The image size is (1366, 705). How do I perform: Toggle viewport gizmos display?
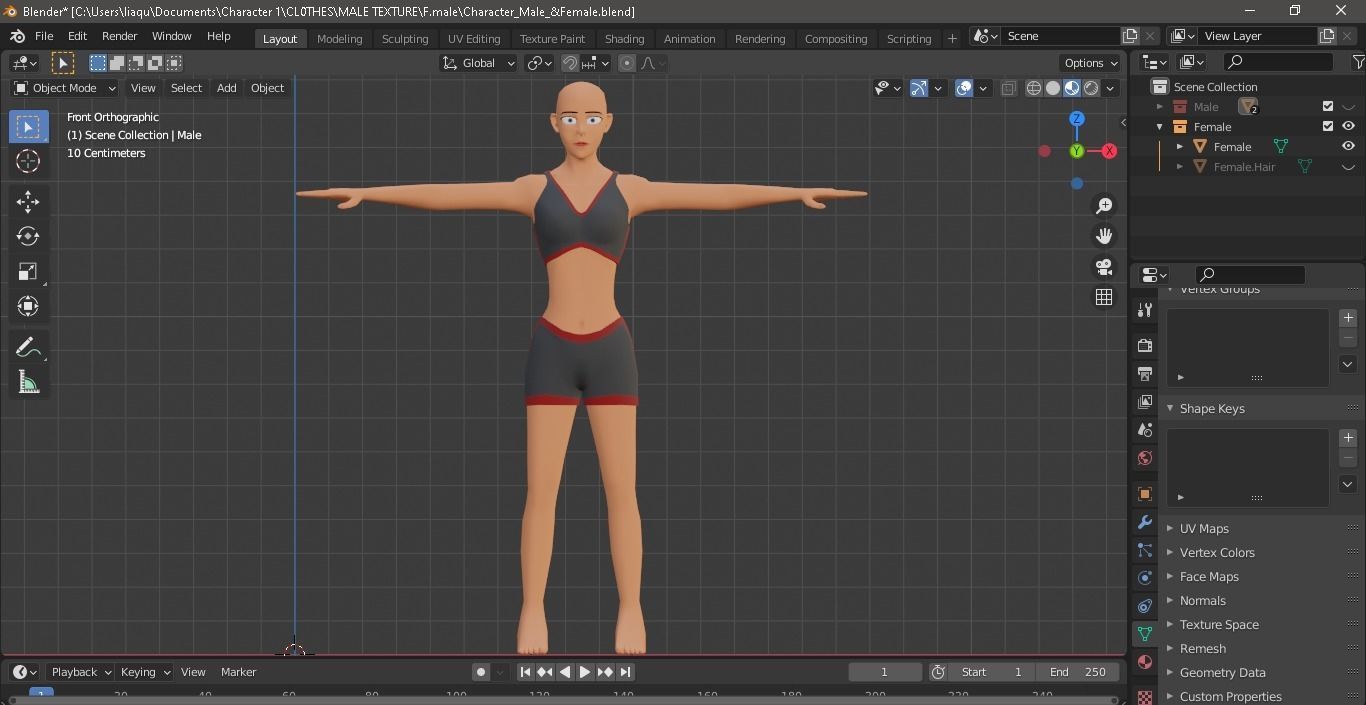(919, 88)
